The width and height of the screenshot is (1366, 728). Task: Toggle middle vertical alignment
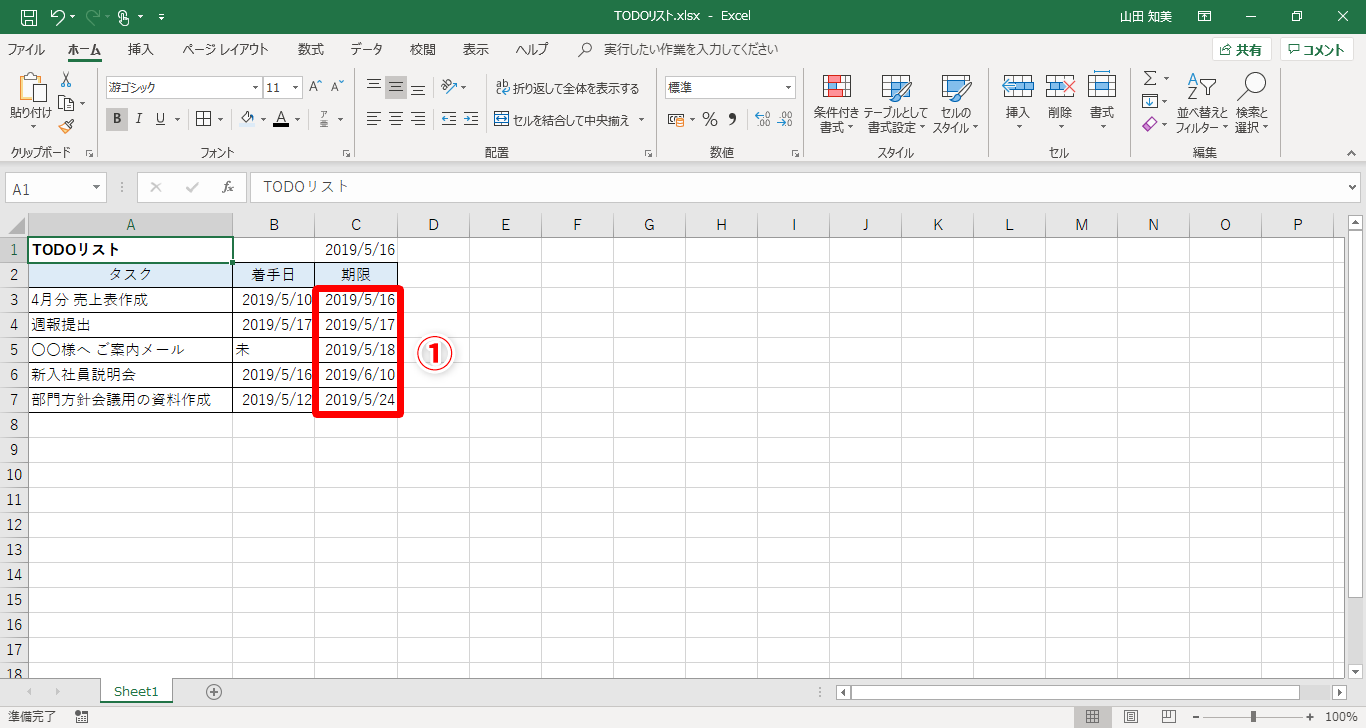396,87
